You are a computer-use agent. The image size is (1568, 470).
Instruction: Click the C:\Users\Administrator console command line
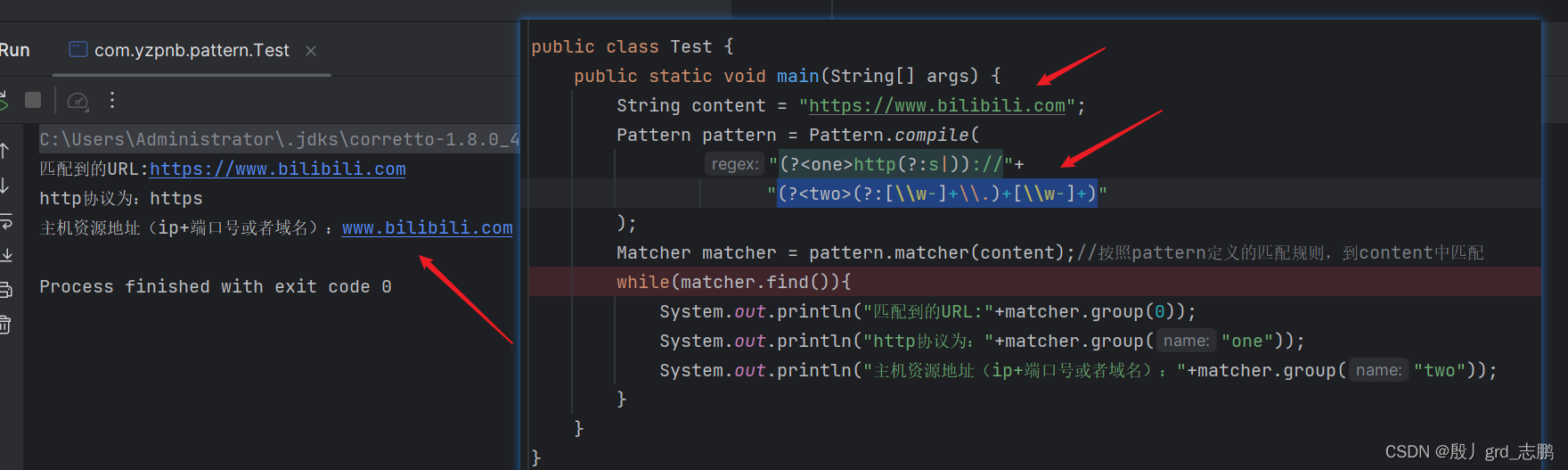click(x=279, y=139)
